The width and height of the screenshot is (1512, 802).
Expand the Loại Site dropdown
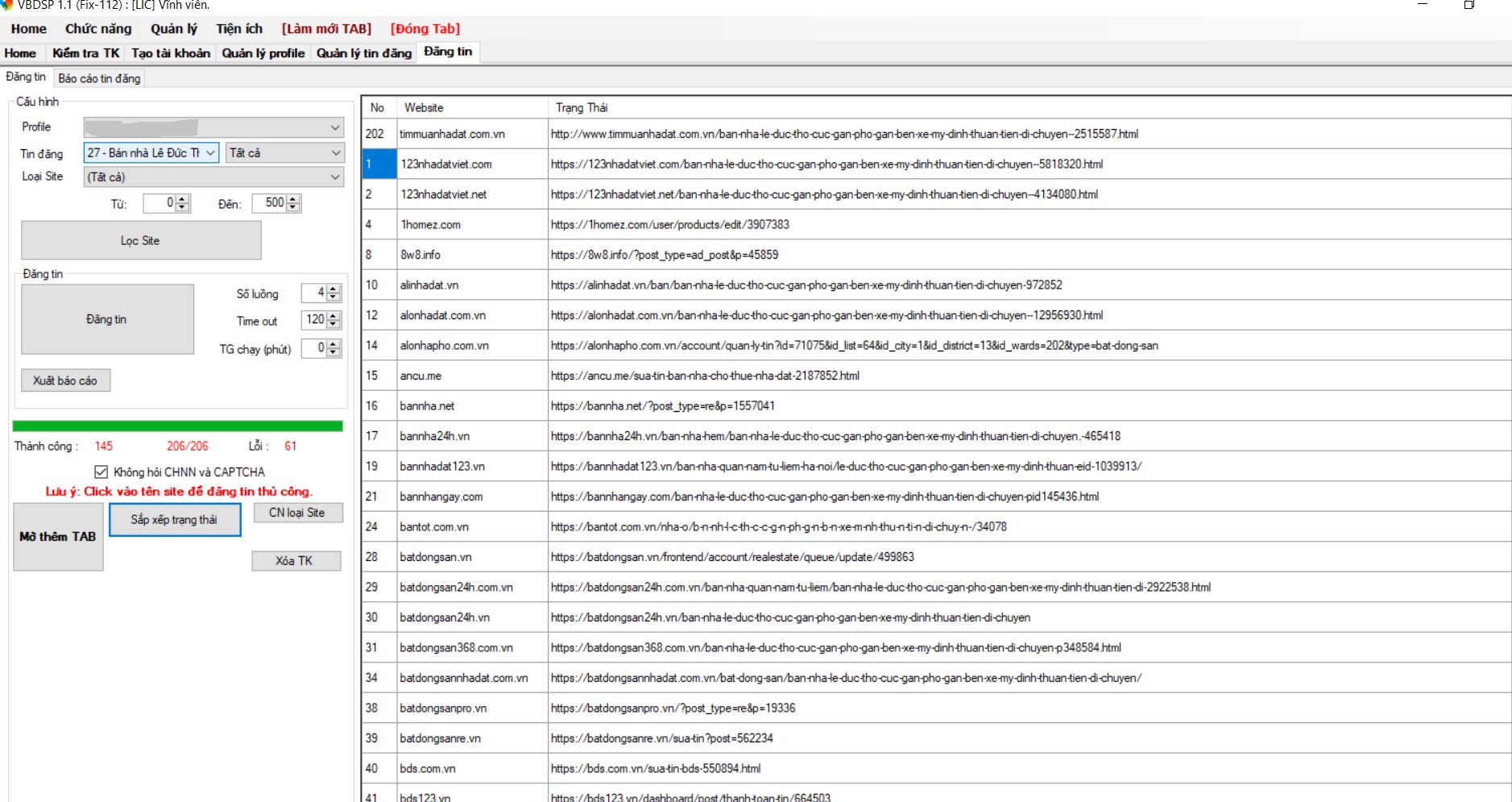(x=335, y=177)
